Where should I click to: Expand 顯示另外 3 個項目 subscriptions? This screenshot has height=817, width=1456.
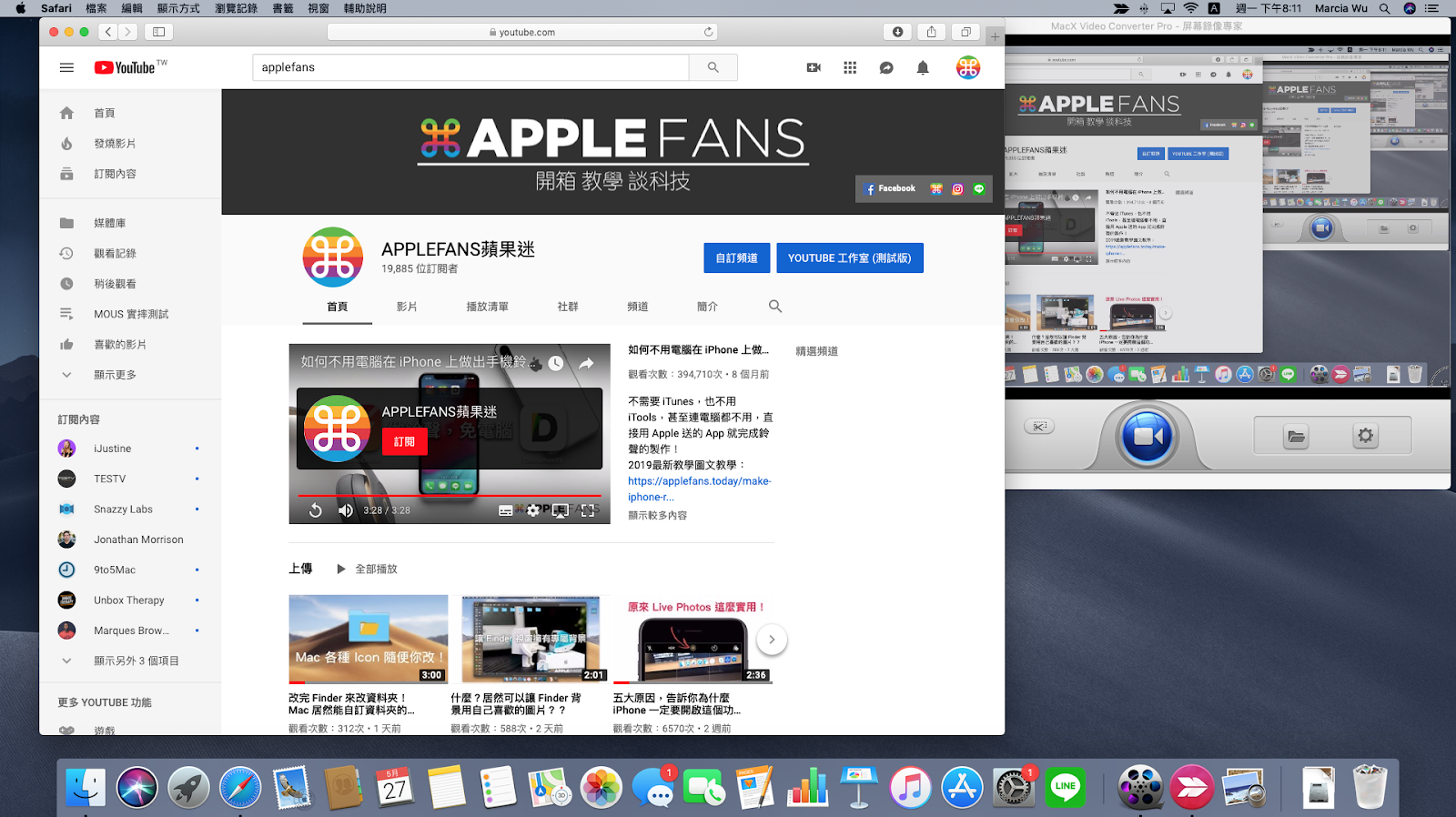[130, 661]
